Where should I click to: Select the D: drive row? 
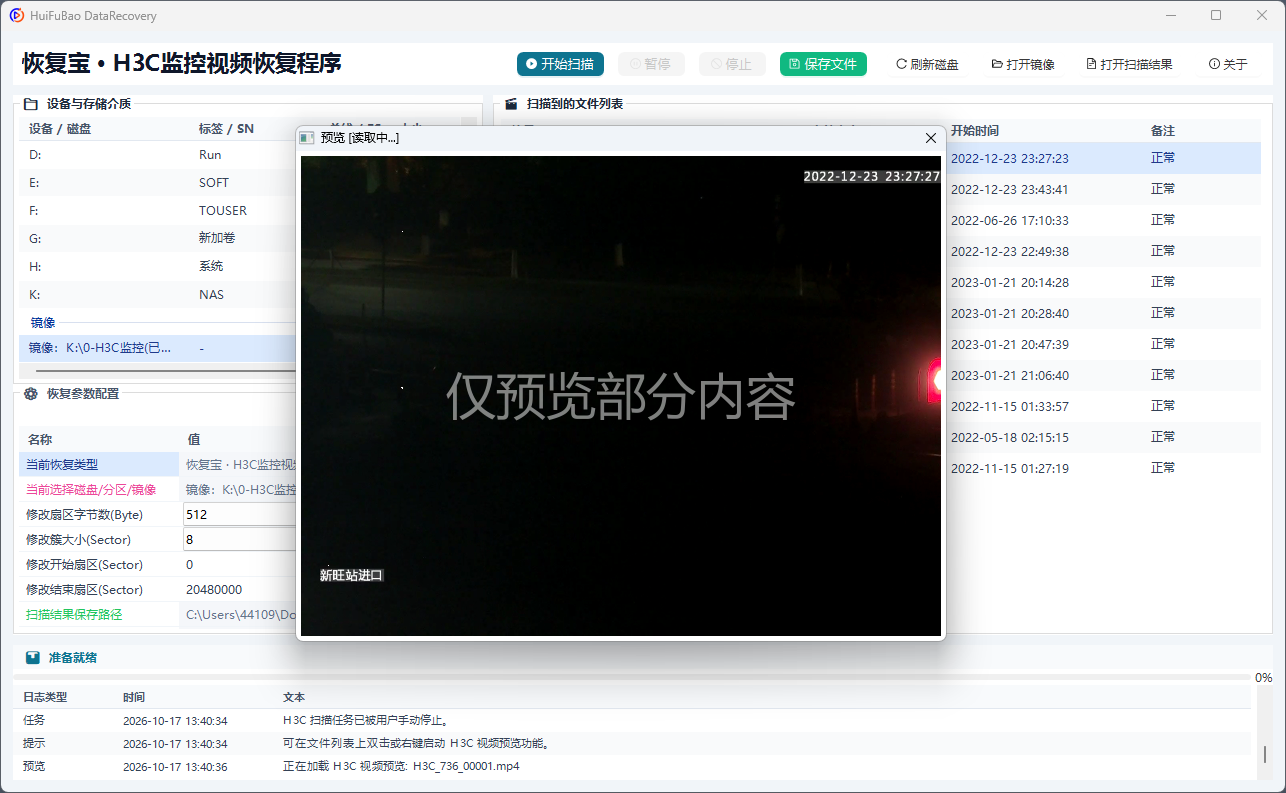pos(157,155)
